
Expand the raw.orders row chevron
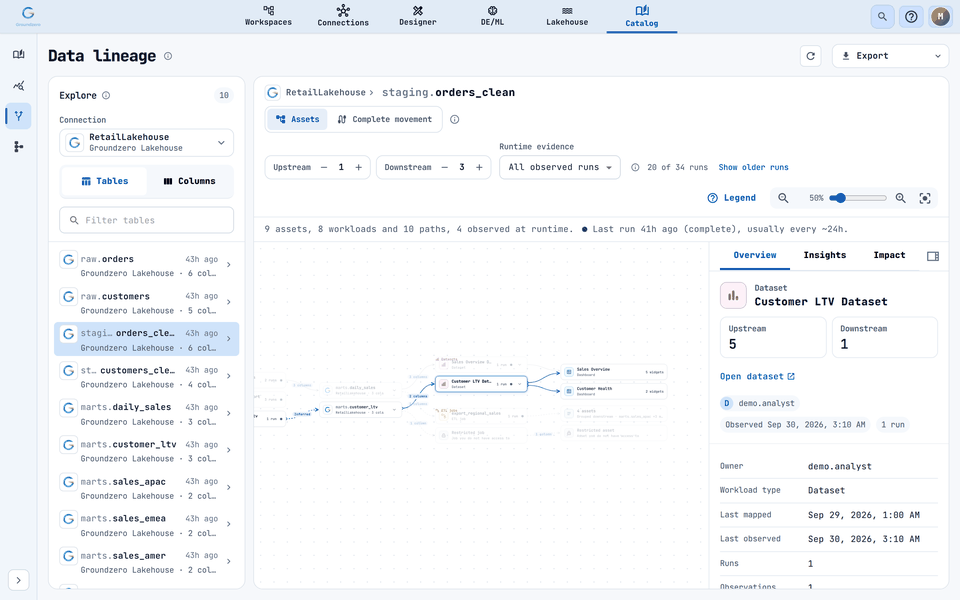tap(228, 265)
